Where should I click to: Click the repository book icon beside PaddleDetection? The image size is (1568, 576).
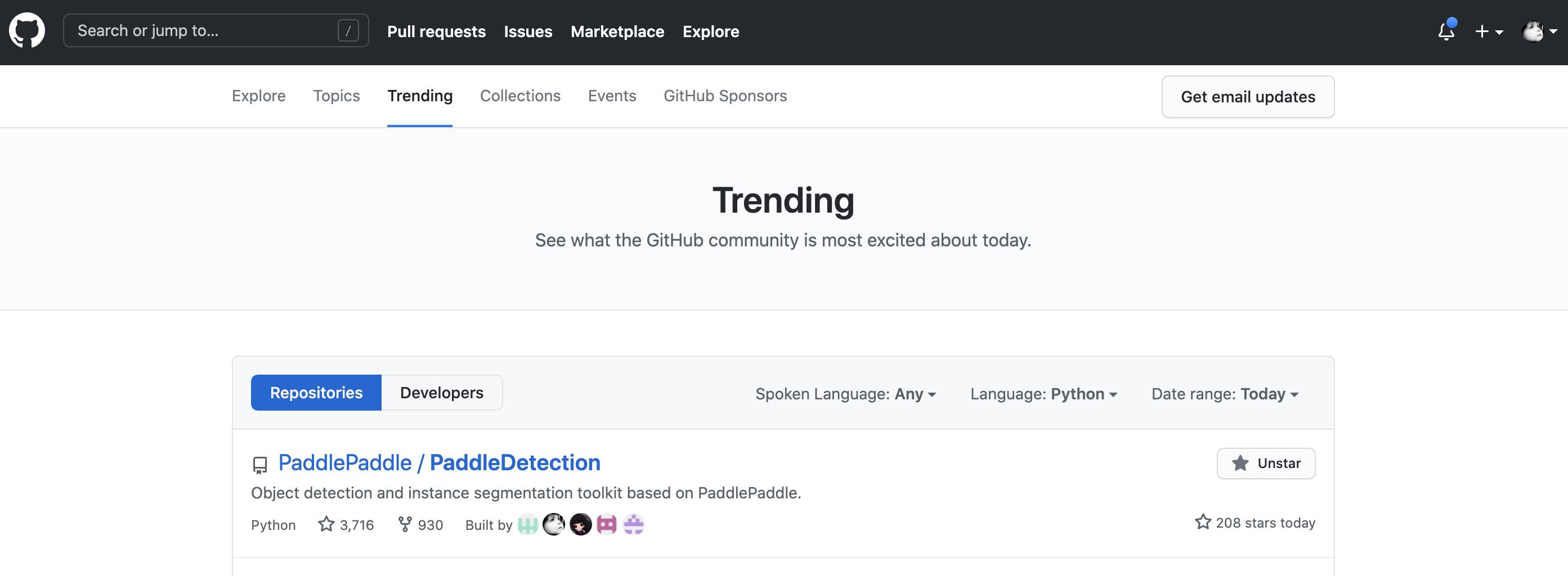coord(261,464)
